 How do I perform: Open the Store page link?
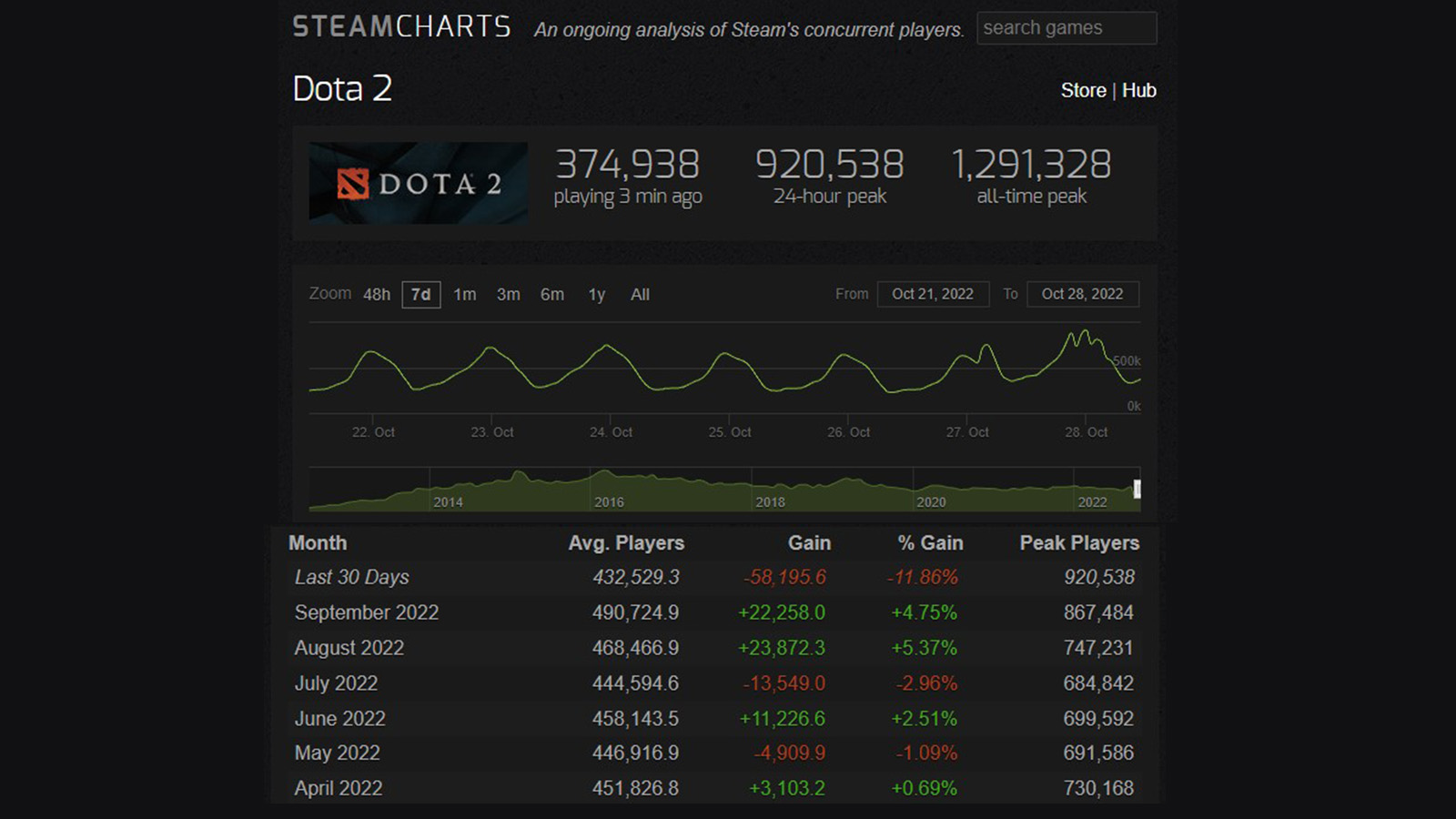1083,90
